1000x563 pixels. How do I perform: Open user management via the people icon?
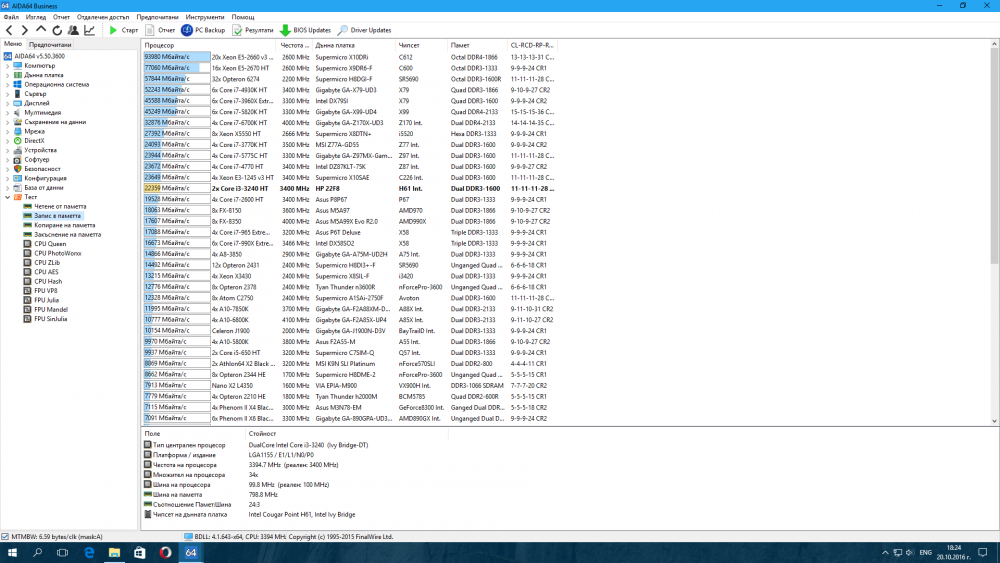(x=73, y=30)
